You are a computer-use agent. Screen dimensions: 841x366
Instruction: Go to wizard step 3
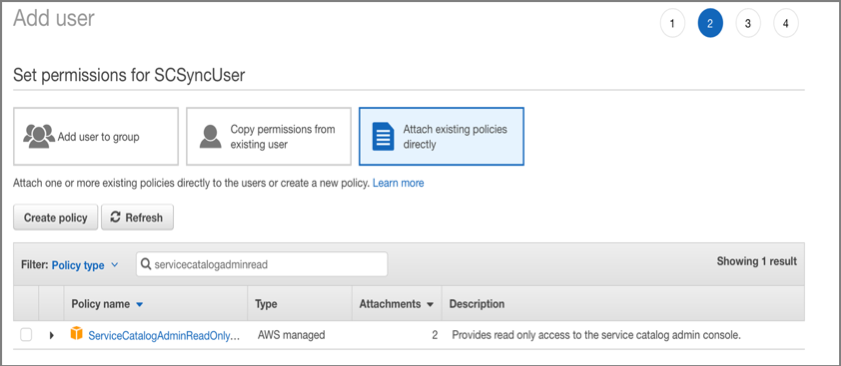click(748, 24)
